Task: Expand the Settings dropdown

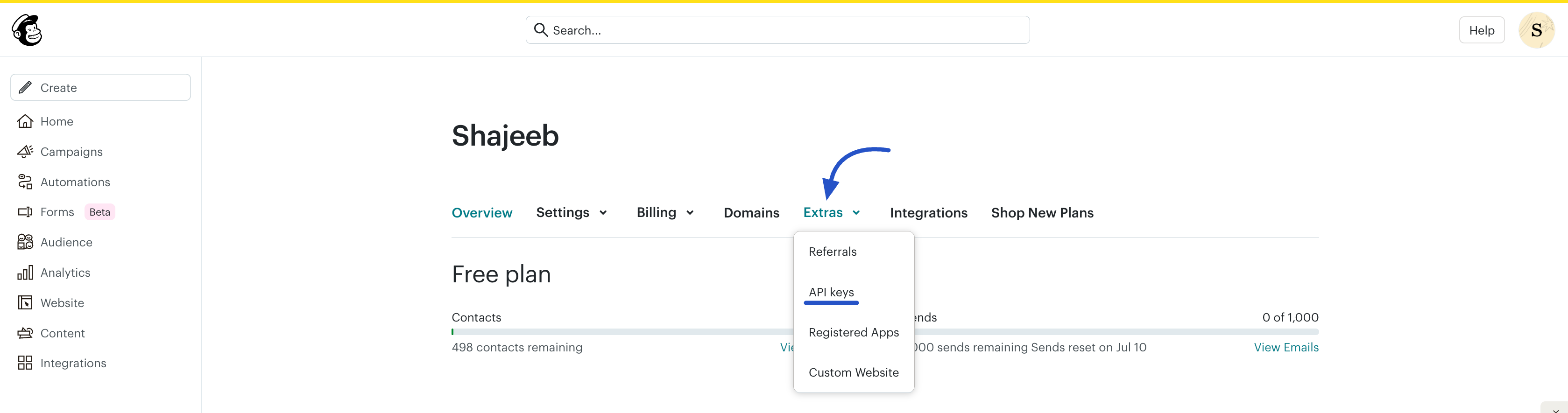Action: point(572,213)
